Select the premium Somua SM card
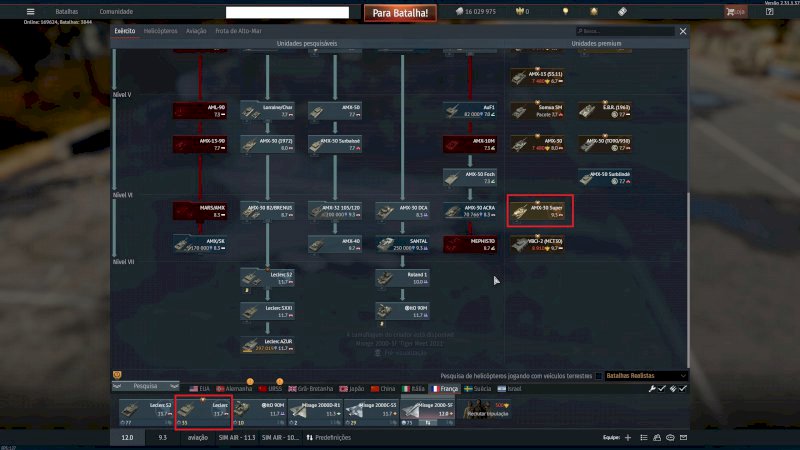800x450 pixels. (x=538, y=111)
